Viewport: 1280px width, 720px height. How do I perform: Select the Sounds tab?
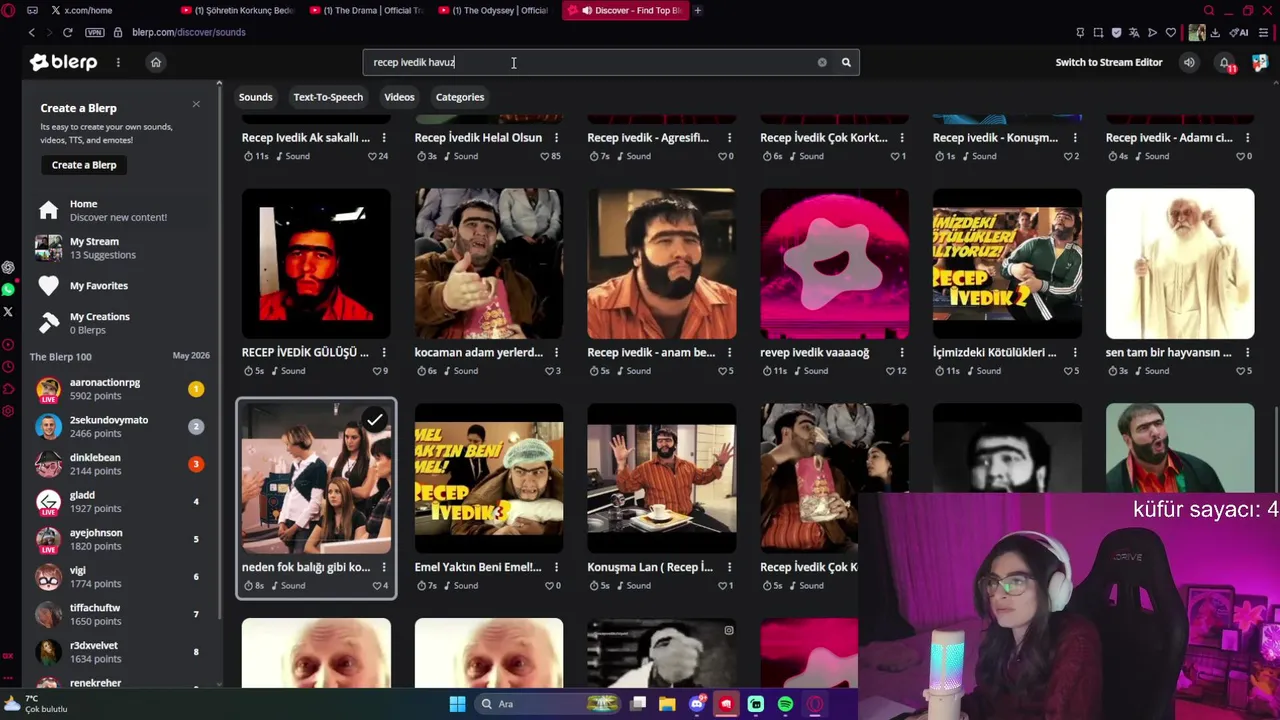[x=255, y=97]
